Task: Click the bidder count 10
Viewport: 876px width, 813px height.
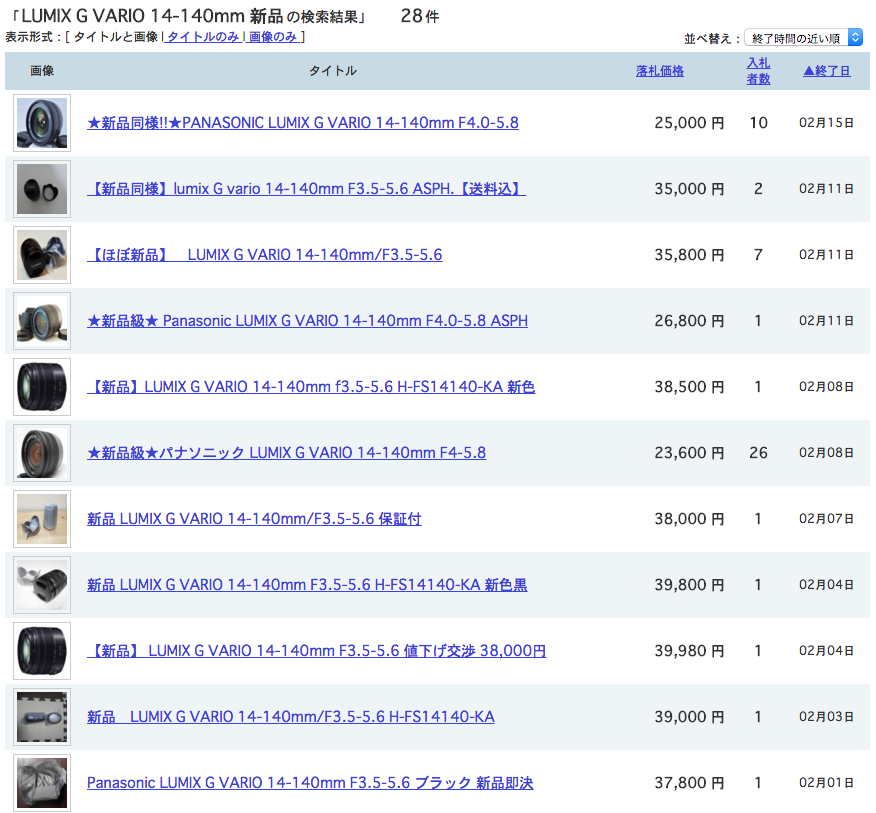Action: click(x=758, y=123)
